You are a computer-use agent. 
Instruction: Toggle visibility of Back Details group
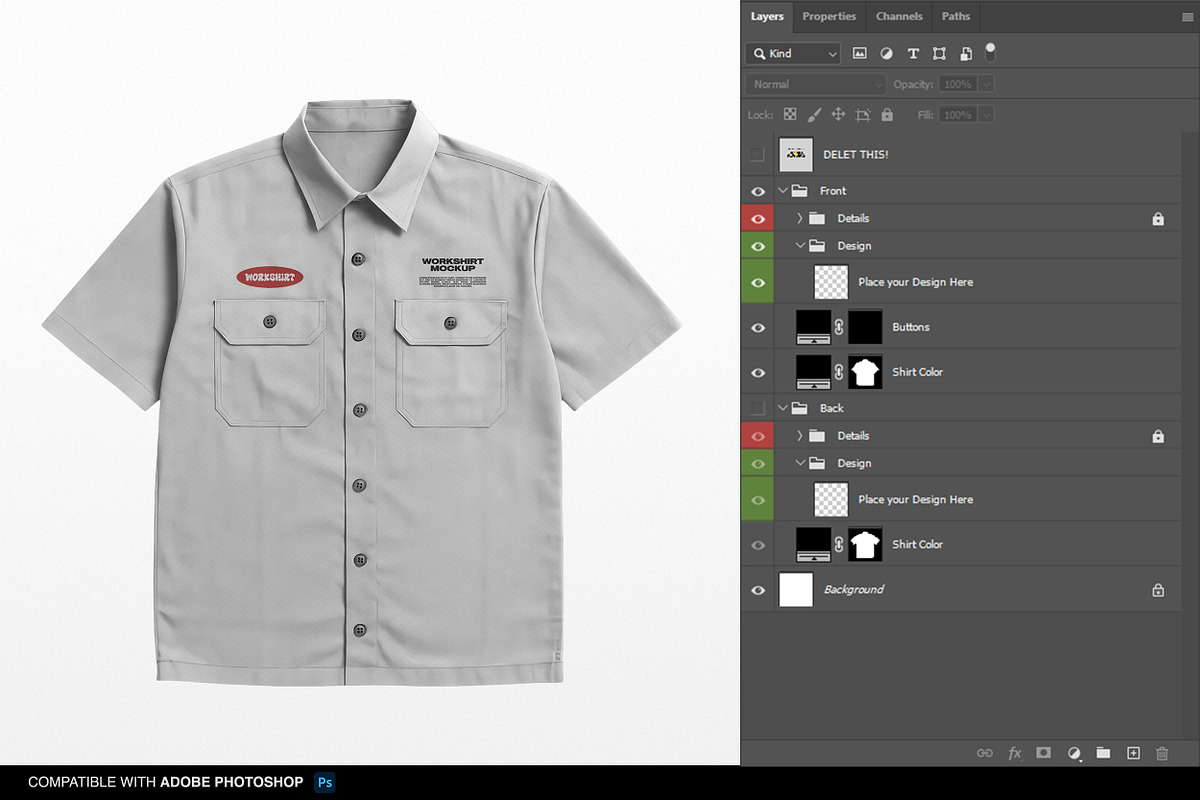tap(758, 436)
